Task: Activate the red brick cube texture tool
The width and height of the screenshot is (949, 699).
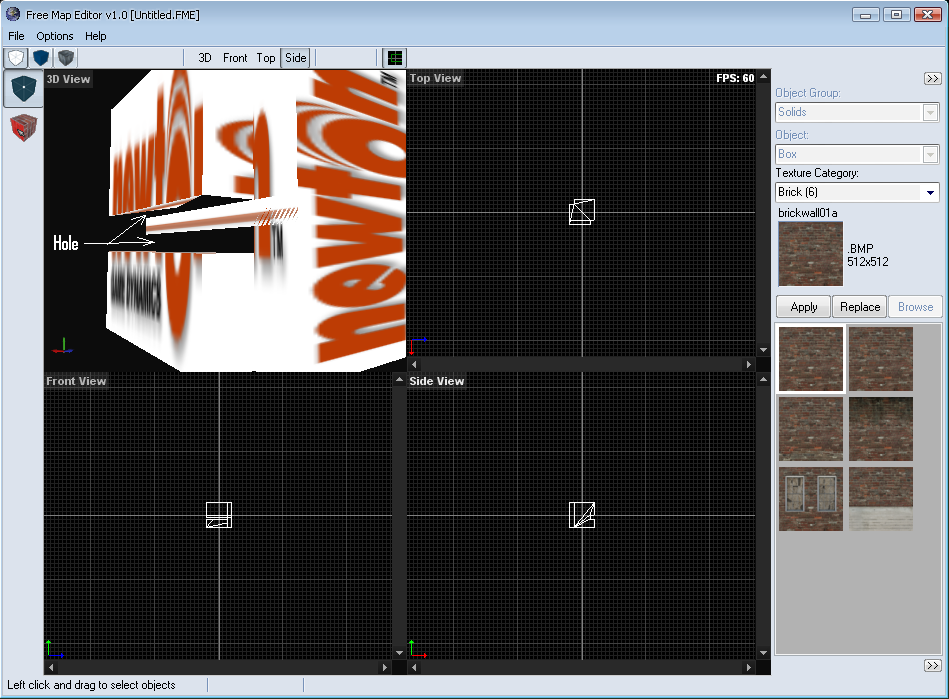Action: tap(24, 128)
